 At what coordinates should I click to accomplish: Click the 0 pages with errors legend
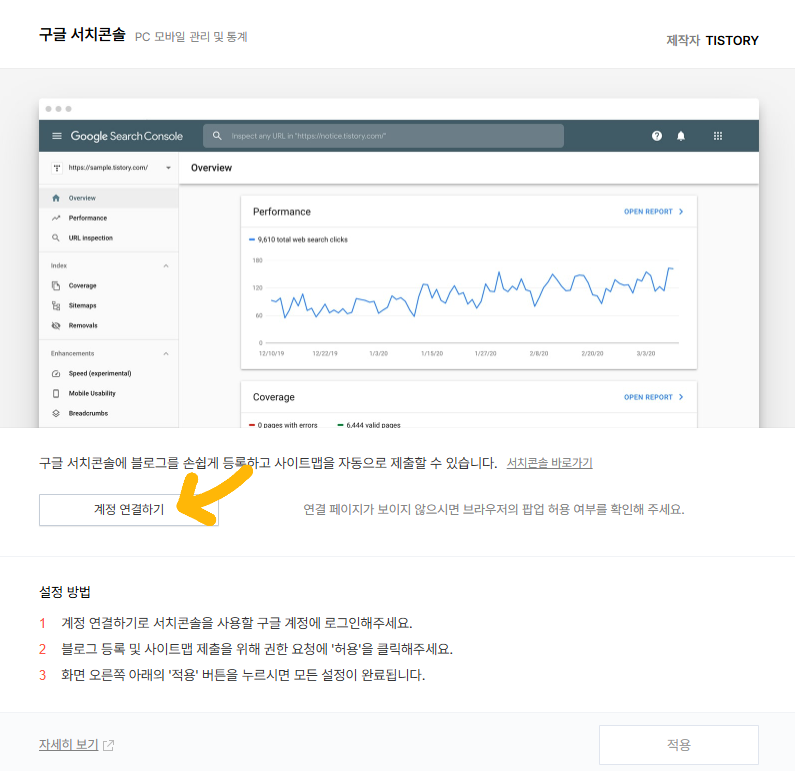coord(283,425)
